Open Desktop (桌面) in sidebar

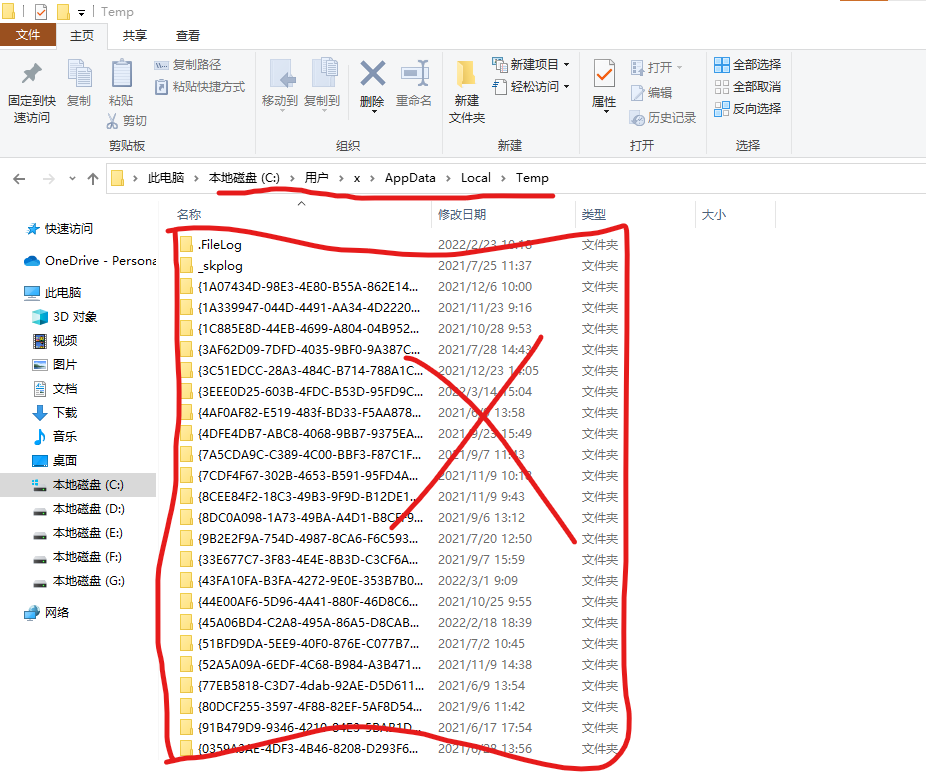point(55,460)
